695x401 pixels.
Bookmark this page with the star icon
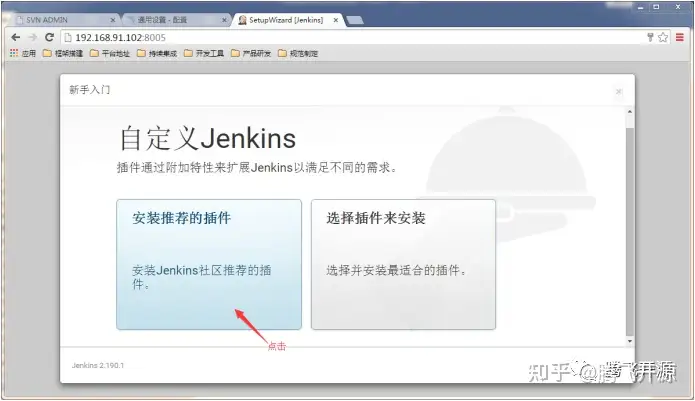663,37
